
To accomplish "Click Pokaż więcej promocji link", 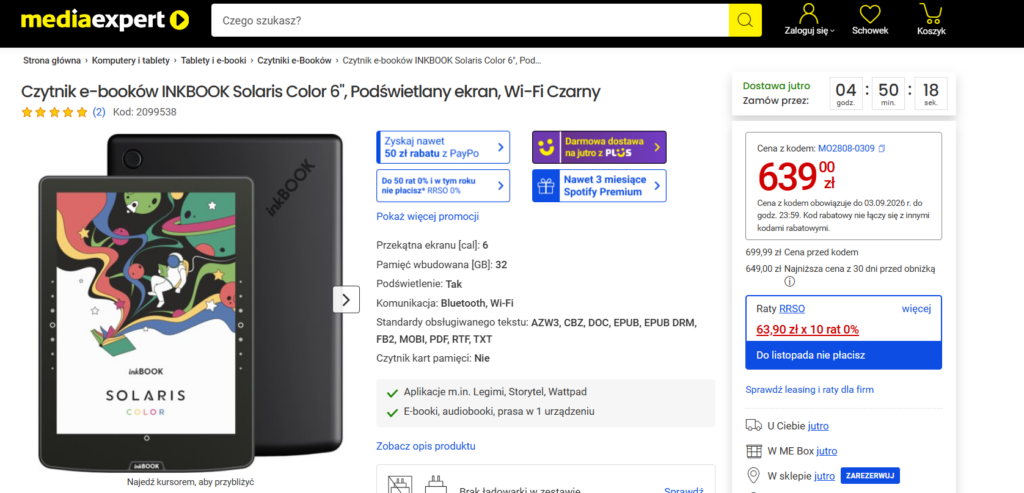I will pyautogui.click(x=428, y=216).
